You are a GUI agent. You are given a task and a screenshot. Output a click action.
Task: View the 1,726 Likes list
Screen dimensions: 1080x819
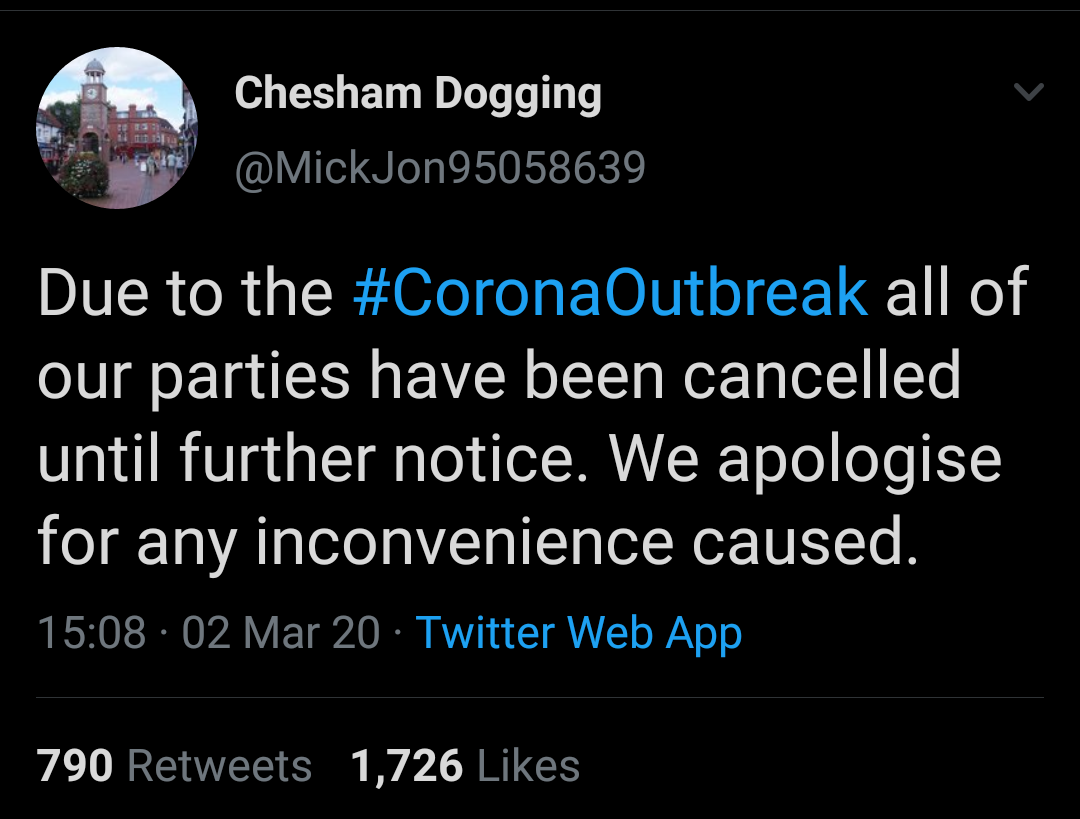(465, 766)
